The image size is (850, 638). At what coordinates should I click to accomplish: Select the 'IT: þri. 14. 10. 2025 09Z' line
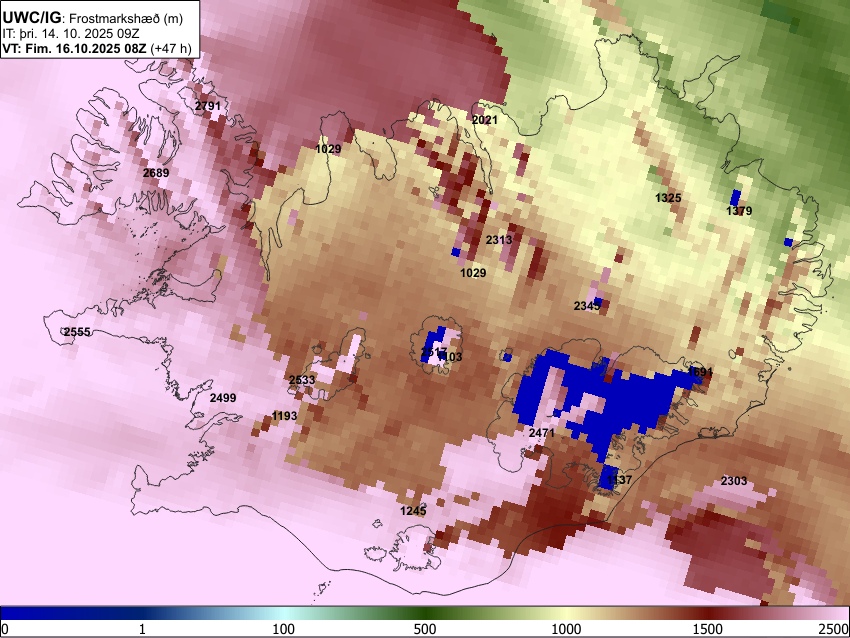[x=70, y=34]
